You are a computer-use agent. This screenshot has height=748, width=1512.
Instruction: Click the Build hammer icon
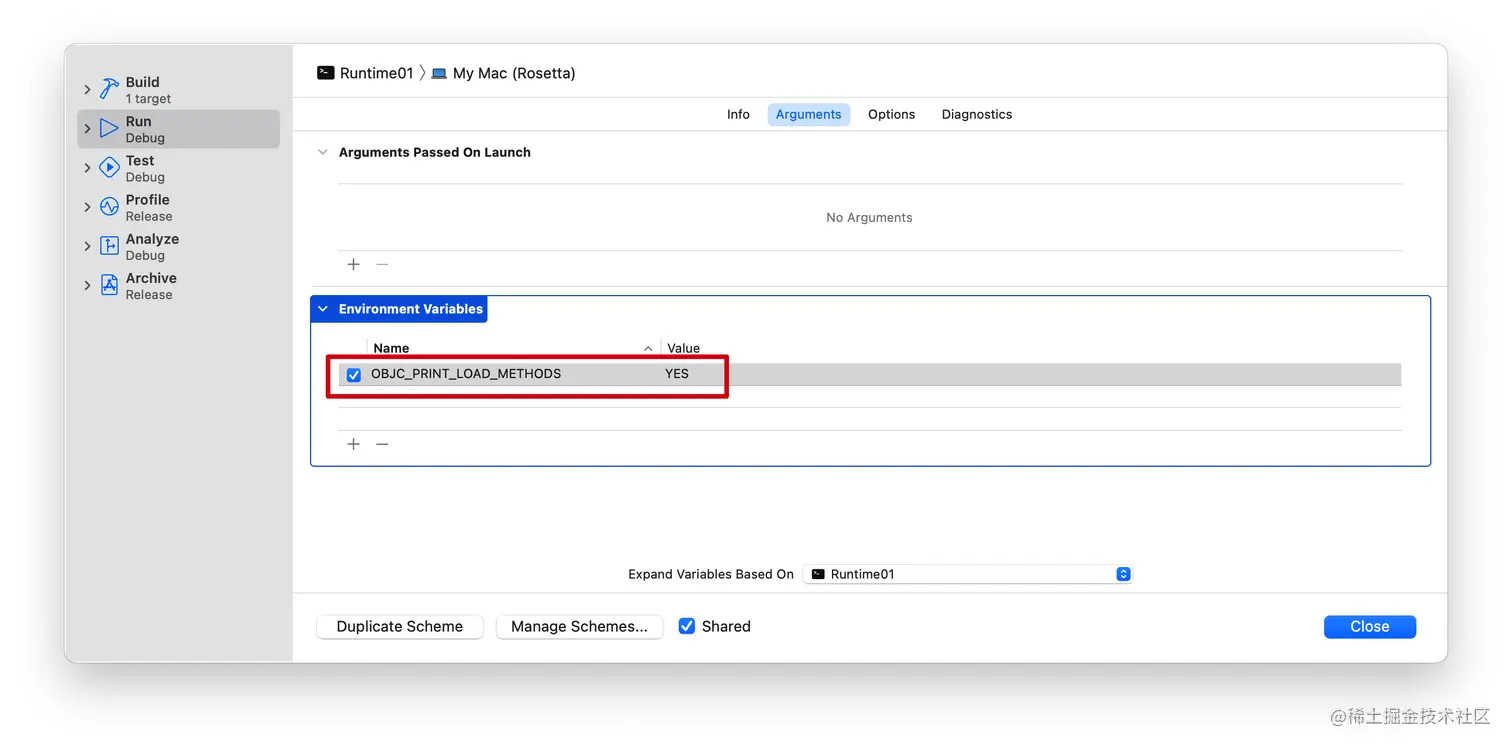point(109,90)
